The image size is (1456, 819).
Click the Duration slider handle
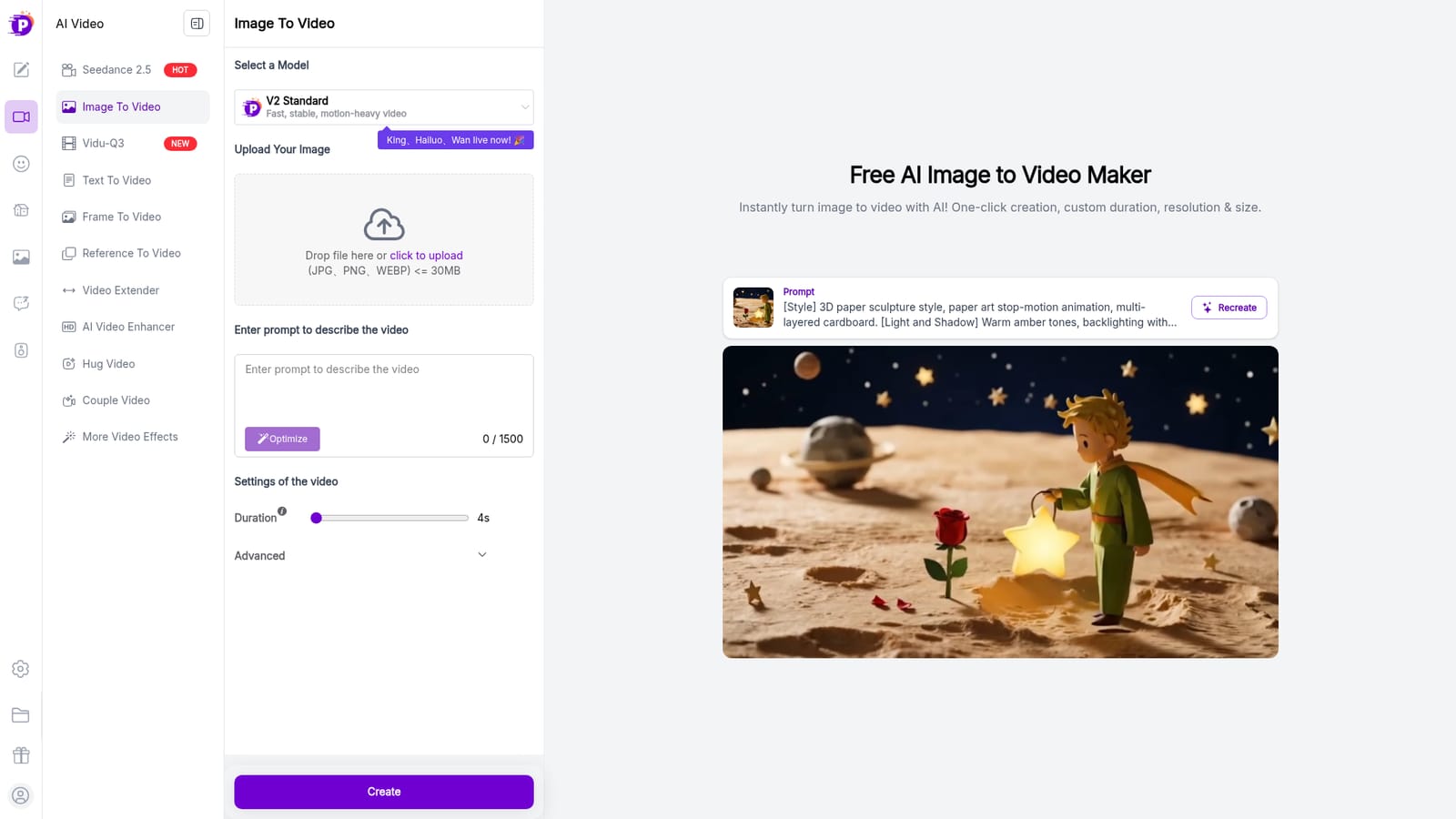[316, 518]
